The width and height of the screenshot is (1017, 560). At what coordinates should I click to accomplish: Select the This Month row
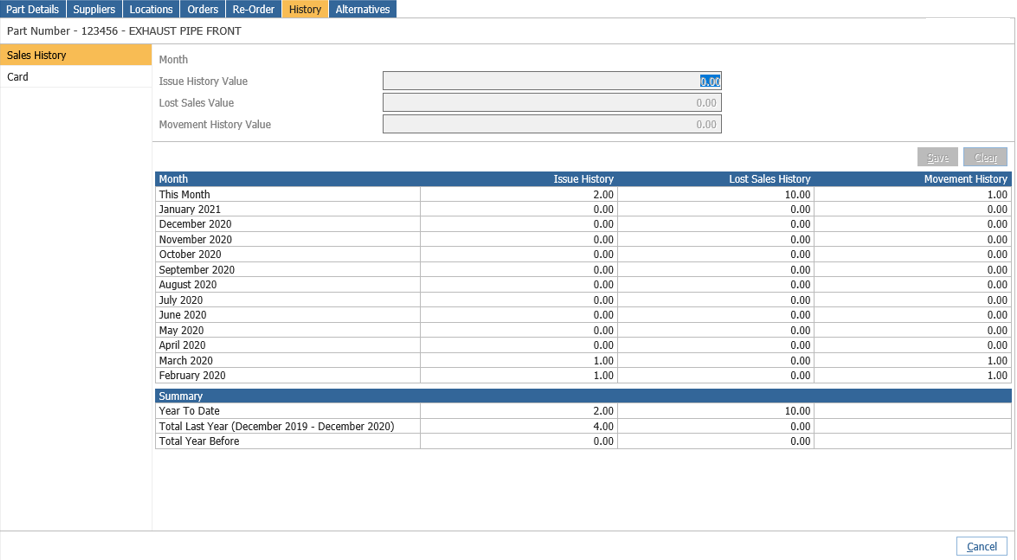[x=583, y=194]
